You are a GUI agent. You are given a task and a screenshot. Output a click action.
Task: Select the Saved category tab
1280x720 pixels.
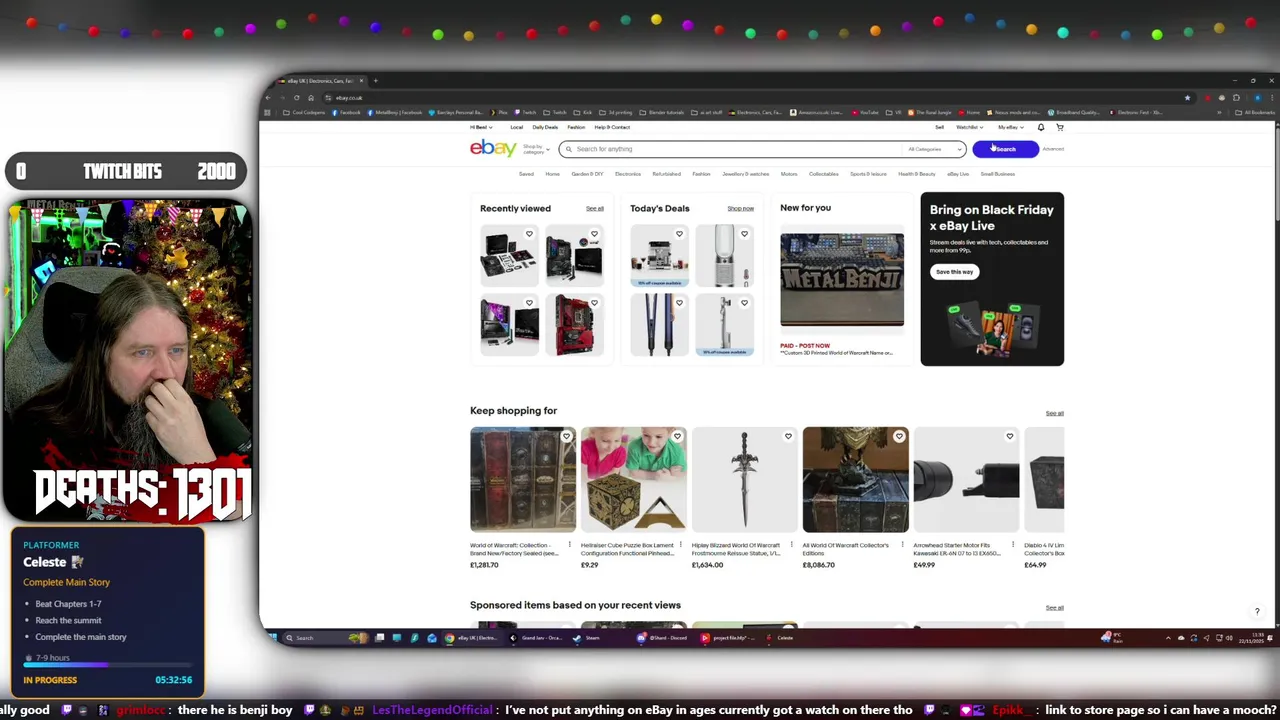point(526,174)
